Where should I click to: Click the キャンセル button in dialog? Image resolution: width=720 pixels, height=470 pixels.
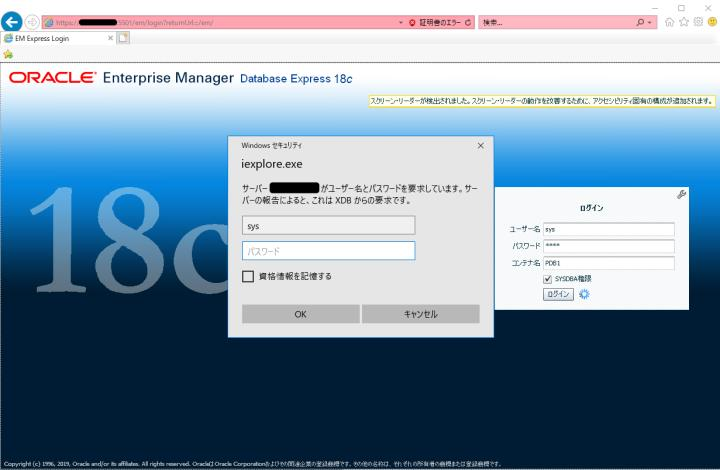[x=421, y=314]
